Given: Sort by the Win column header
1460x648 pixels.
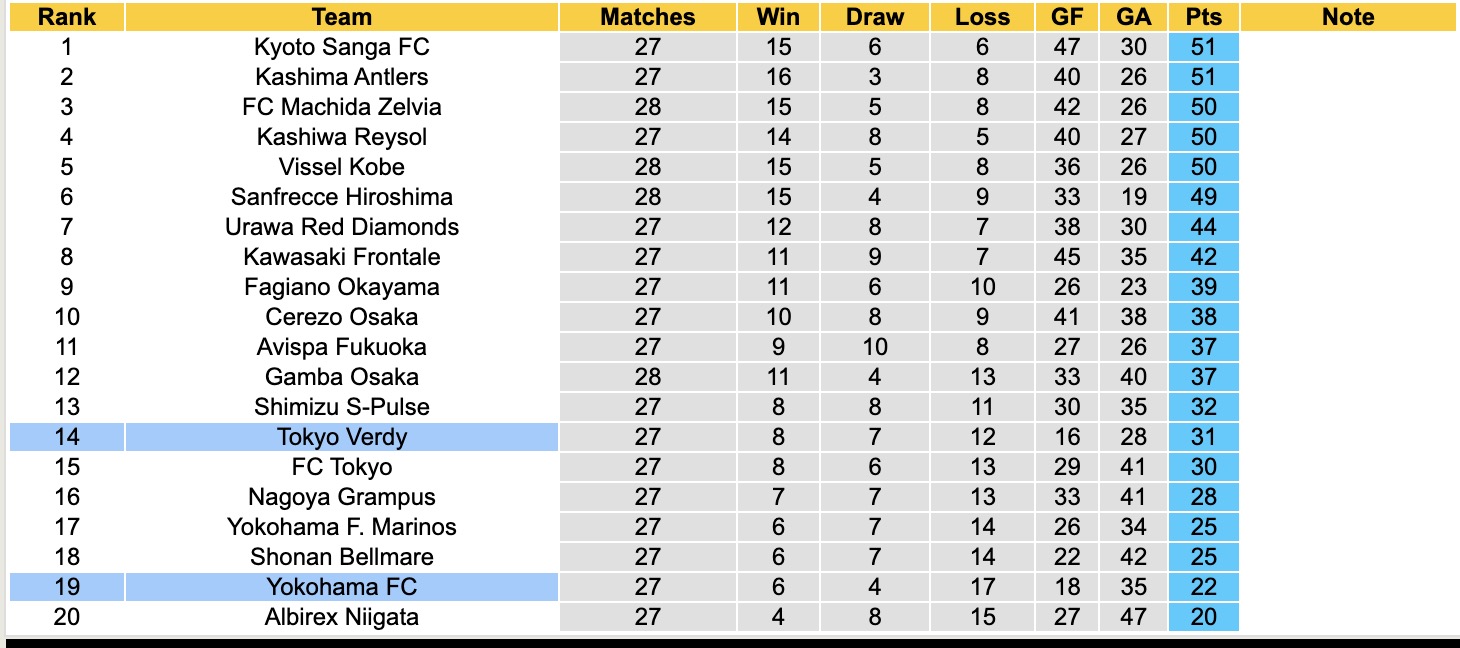Looking at the screenshot, I should 778,17.
